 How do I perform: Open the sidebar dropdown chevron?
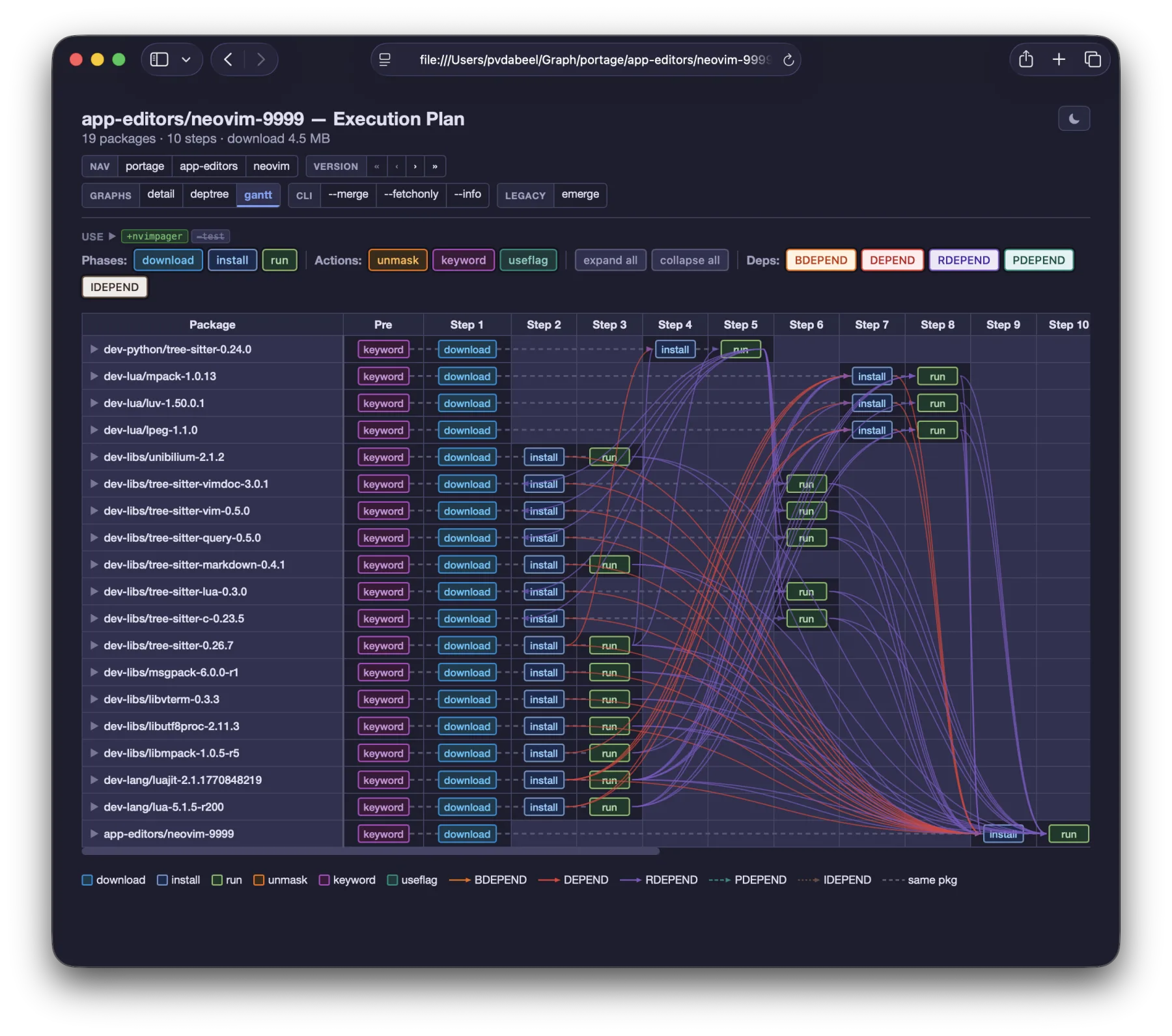[186, 60]
